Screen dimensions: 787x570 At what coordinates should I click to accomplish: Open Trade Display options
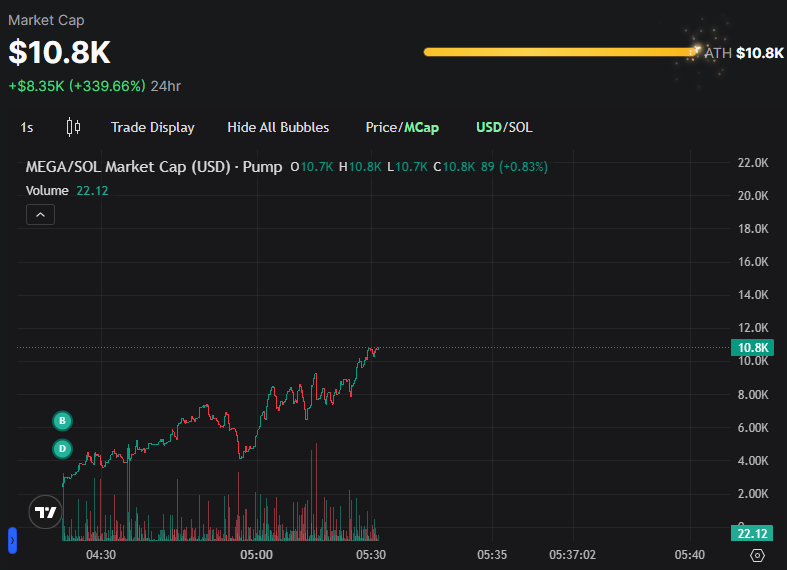coord(153,127)
